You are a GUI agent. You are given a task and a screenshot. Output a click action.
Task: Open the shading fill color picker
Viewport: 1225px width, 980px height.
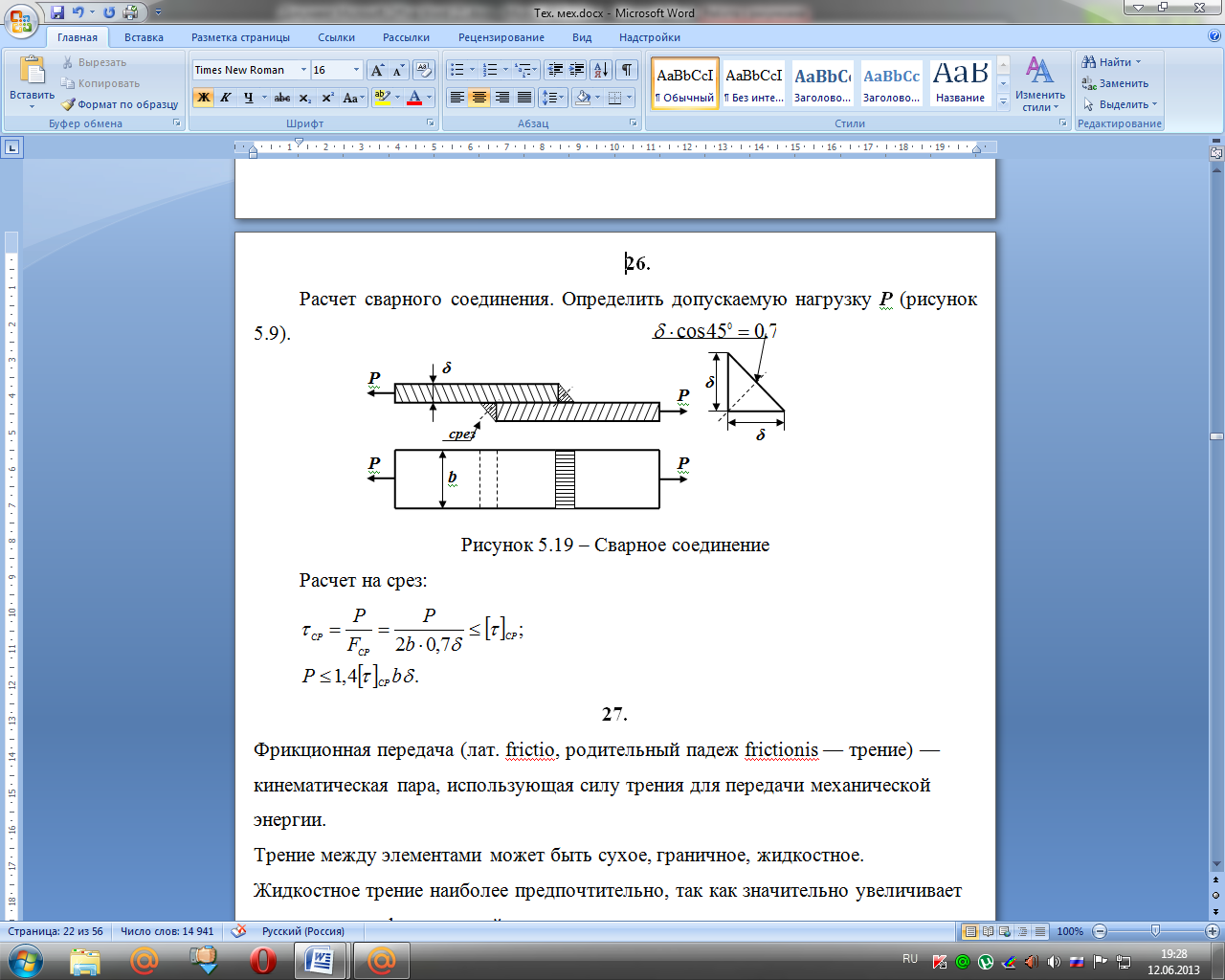click(x=583, y=98)
